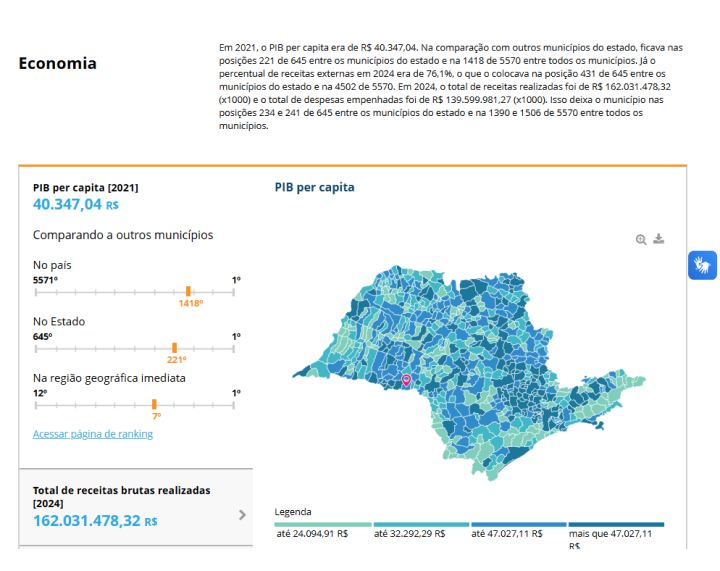
Task: Download the PIB per capita map
Action: tap(659, 239)
